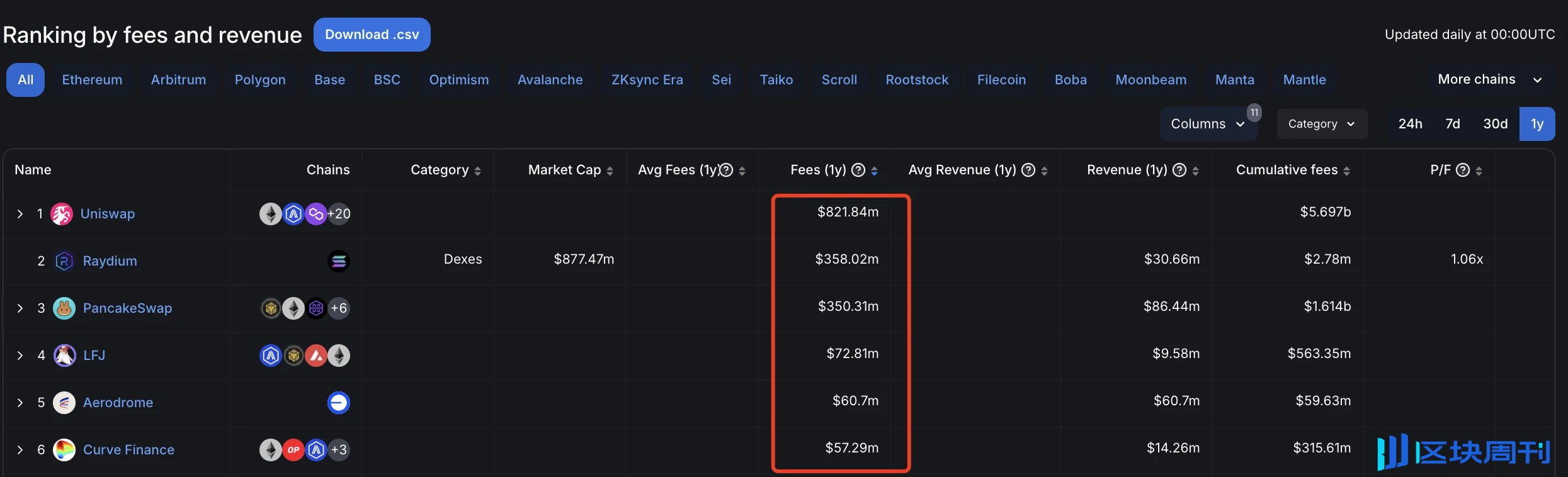Click the +6 chains badge for PancakeSwap
The image size is (1568, 477).
(x=339, y=308)
